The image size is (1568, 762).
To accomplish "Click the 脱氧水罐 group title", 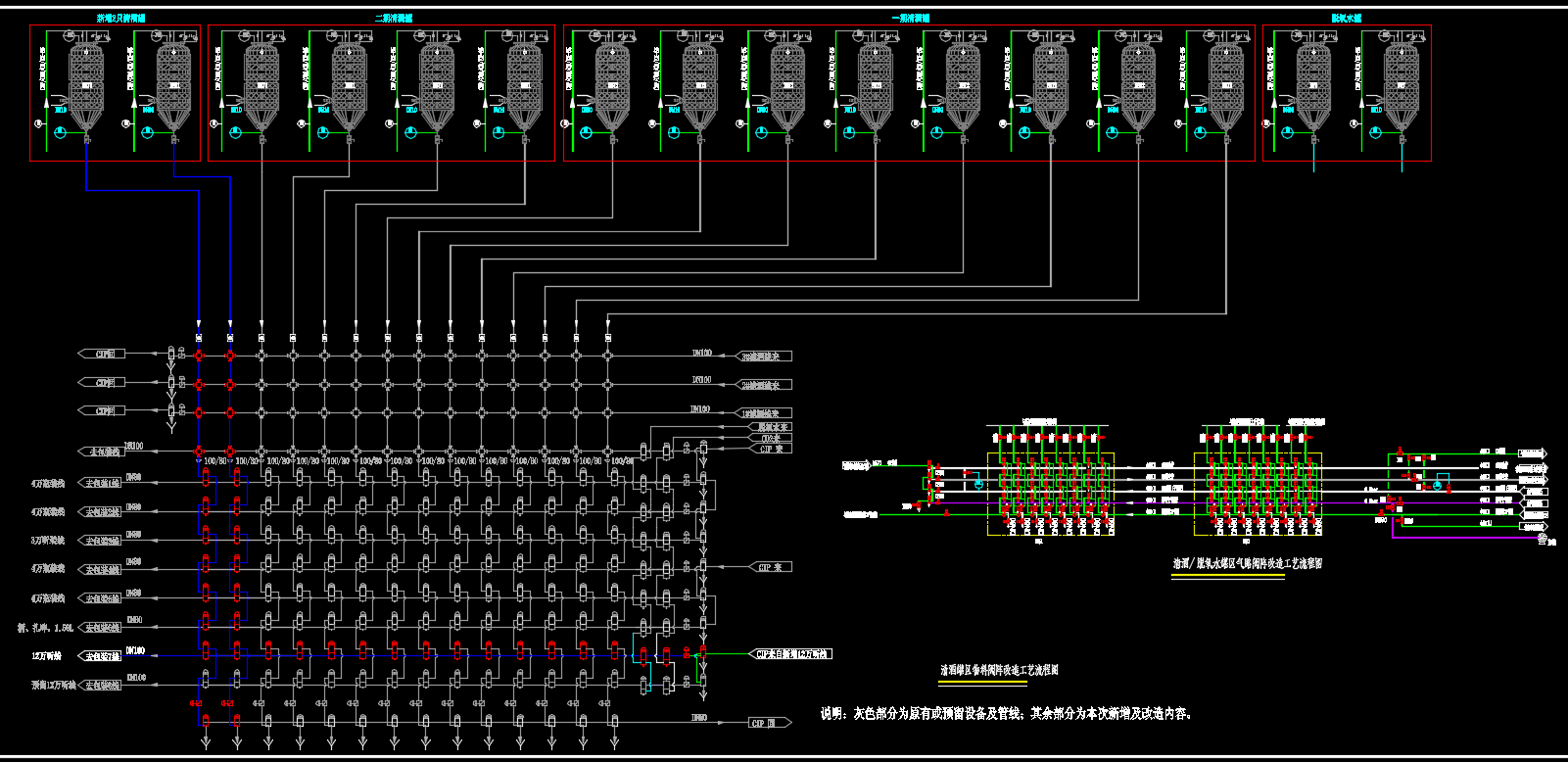I will (1346, 19).
